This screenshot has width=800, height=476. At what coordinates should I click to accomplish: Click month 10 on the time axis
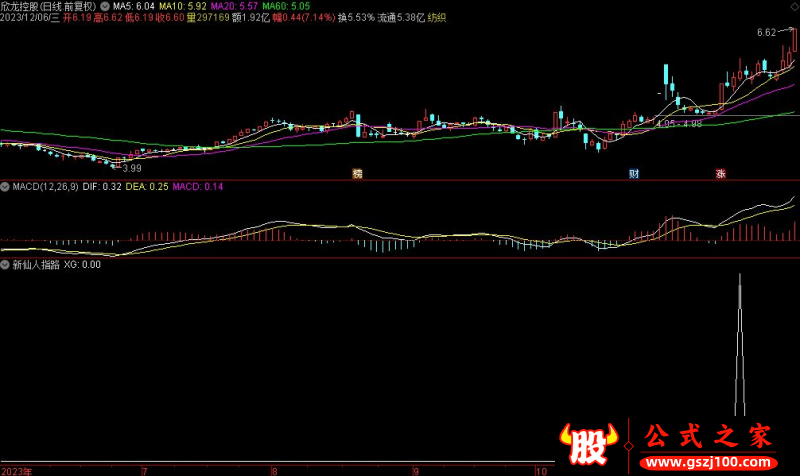coord(541,471)
